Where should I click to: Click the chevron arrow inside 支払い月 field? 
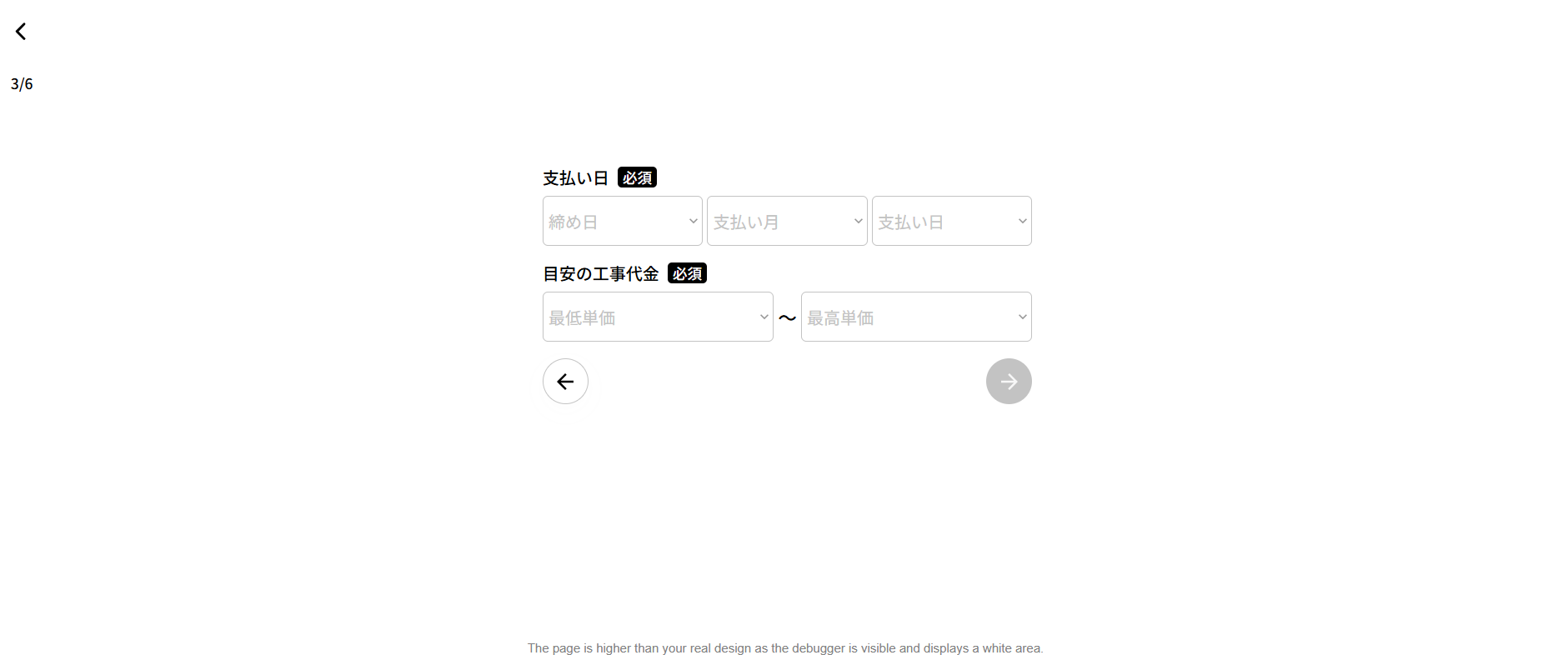point(858,221)
